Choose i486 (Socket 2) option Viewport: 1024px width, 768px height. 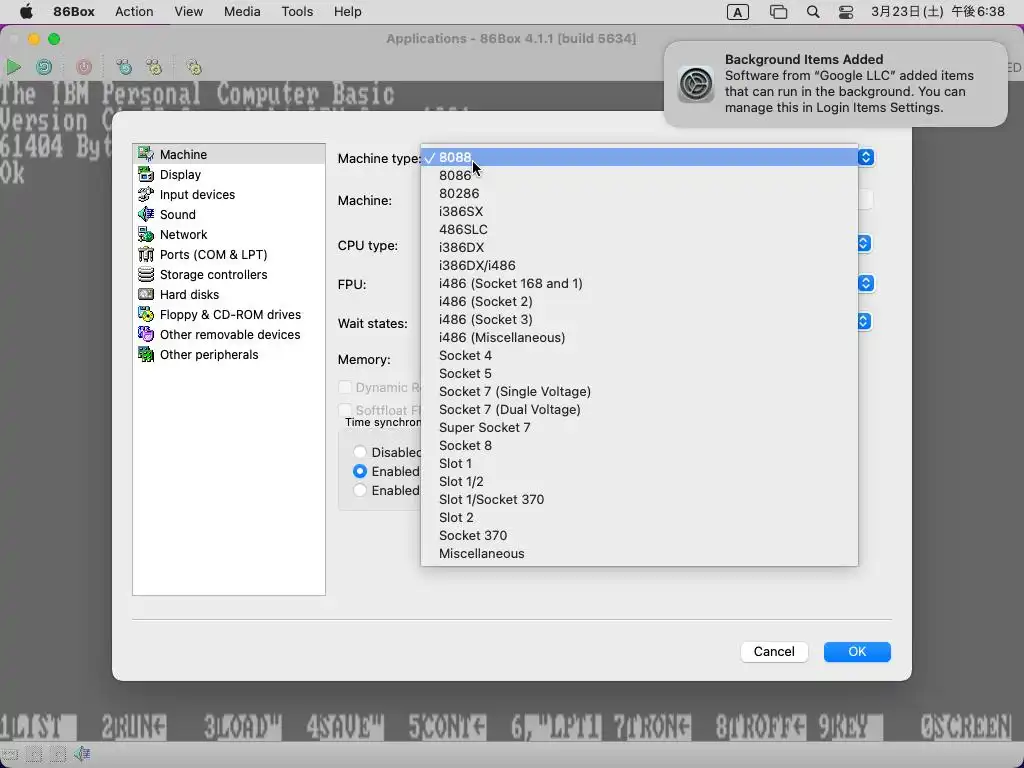click(639, 301)
